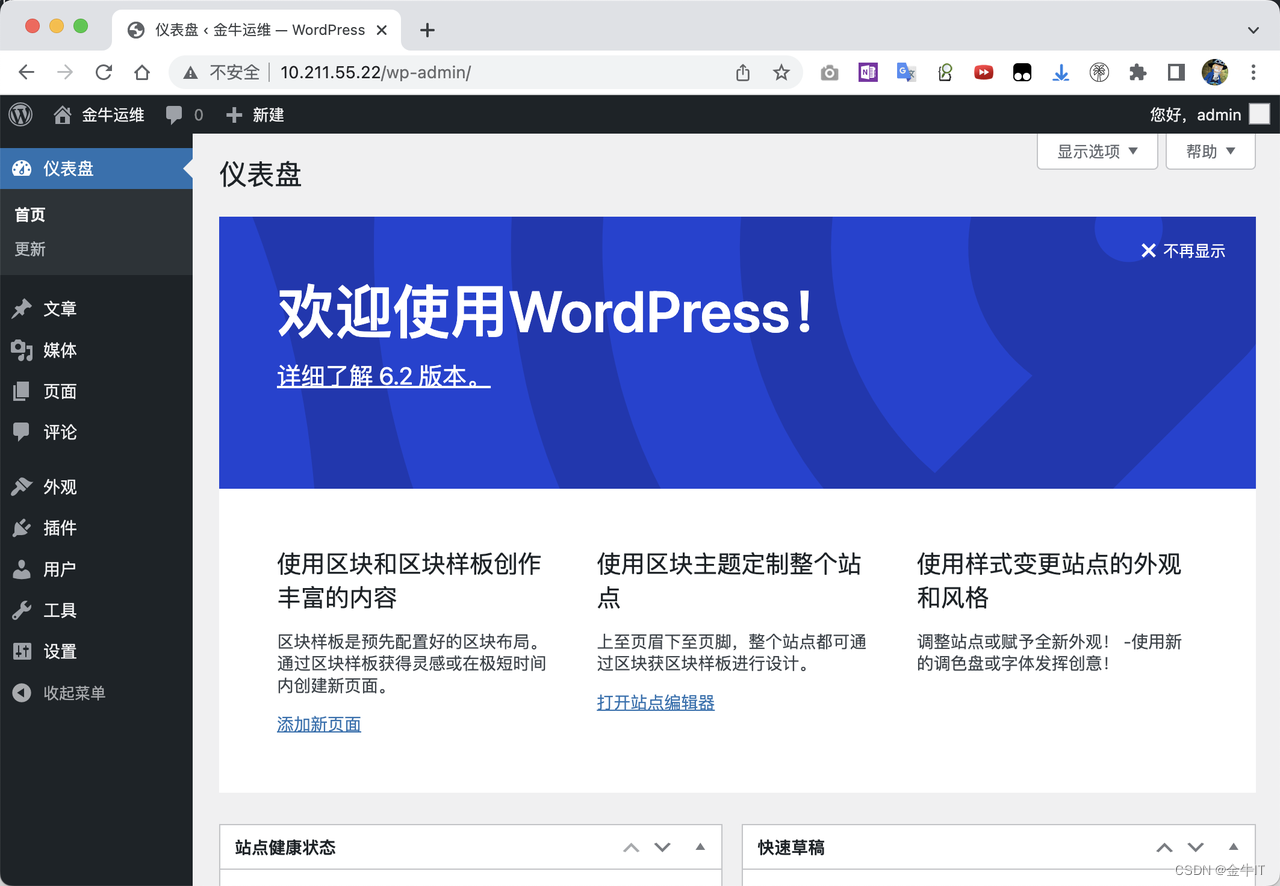This screenshot has height=886, width=1280.
Task: Select the 媒体 library icon in sidebar
Action: point(22,350)
